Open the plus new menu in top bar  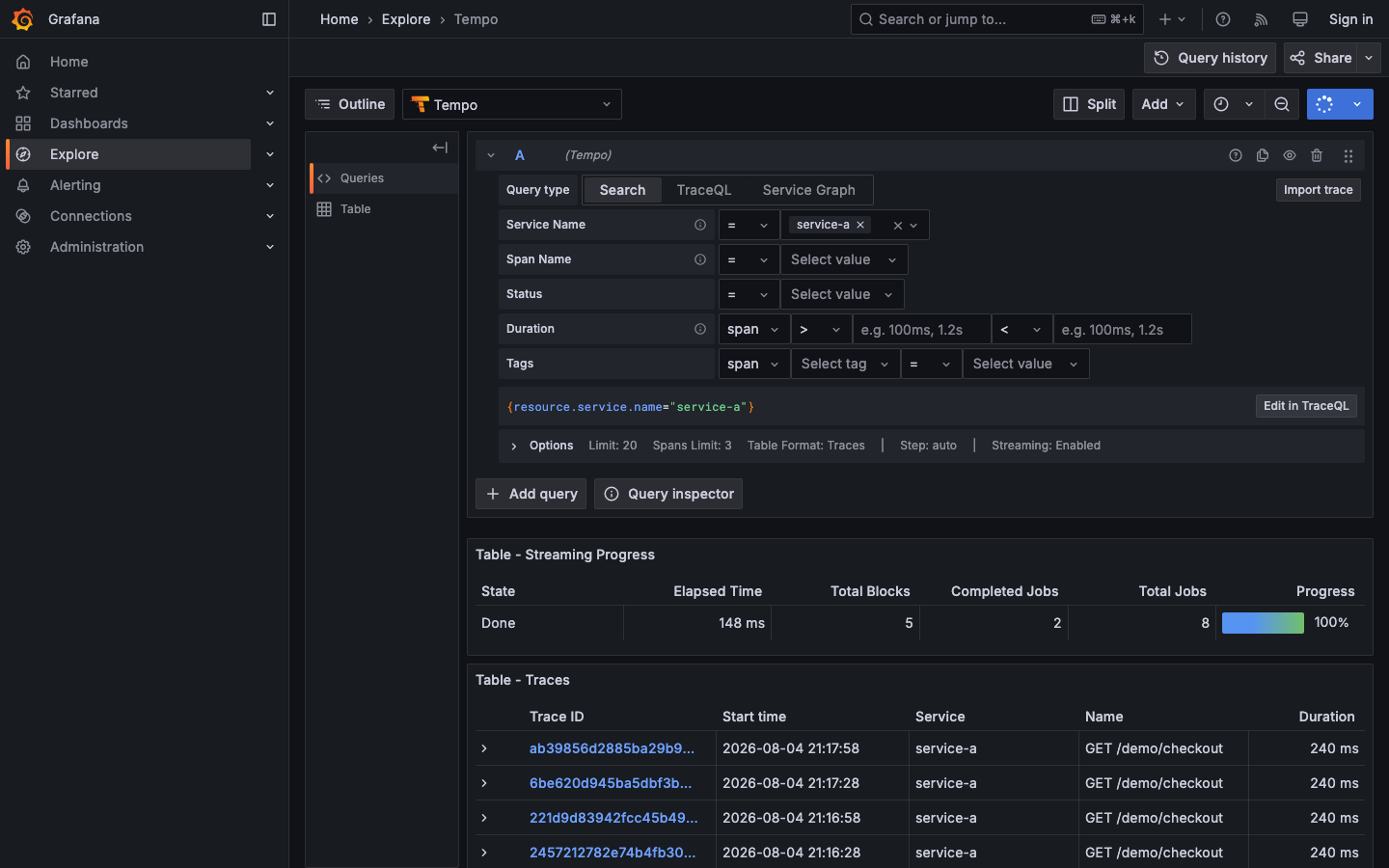(1172, 19)
